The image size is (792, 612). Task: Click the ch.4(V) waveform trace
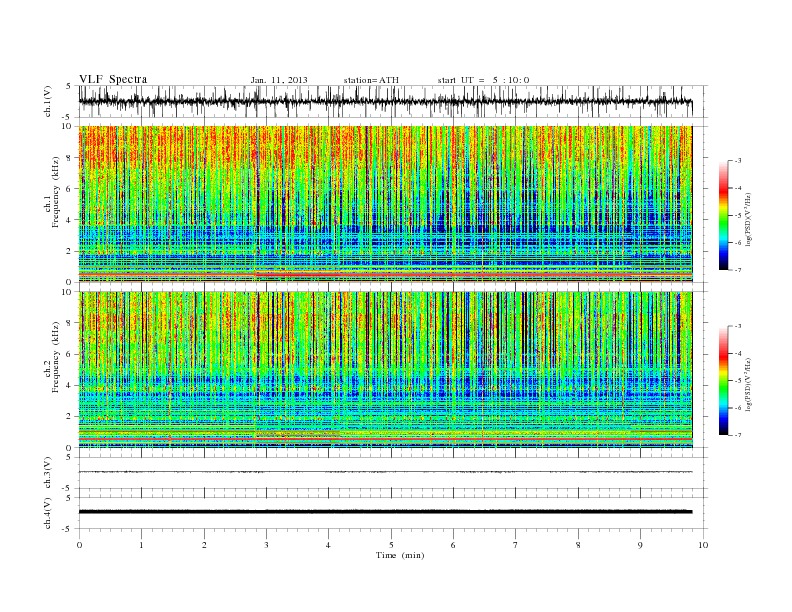coord(386,512)
